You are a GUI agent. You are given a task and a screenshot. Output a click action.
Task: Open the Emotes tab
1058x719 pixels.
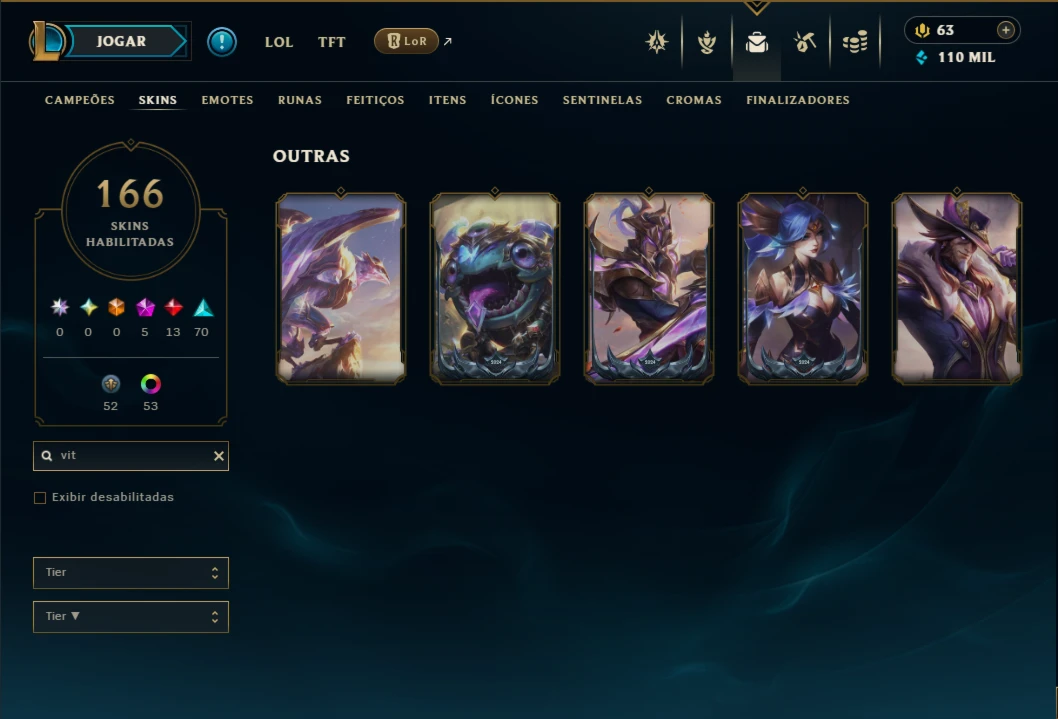[x=227, y=100]
